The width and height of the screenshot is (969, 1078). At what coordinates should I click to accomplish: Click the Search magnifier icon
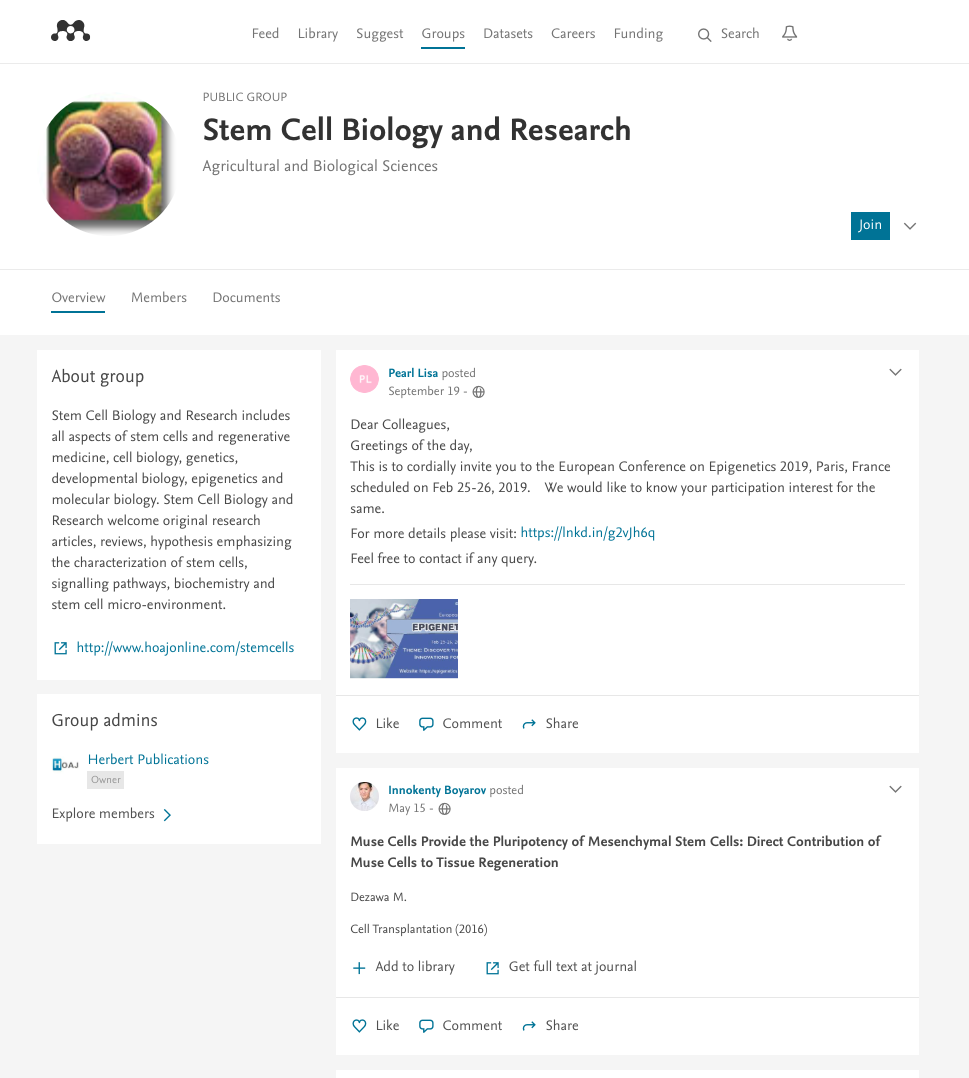tap(705, 35)
